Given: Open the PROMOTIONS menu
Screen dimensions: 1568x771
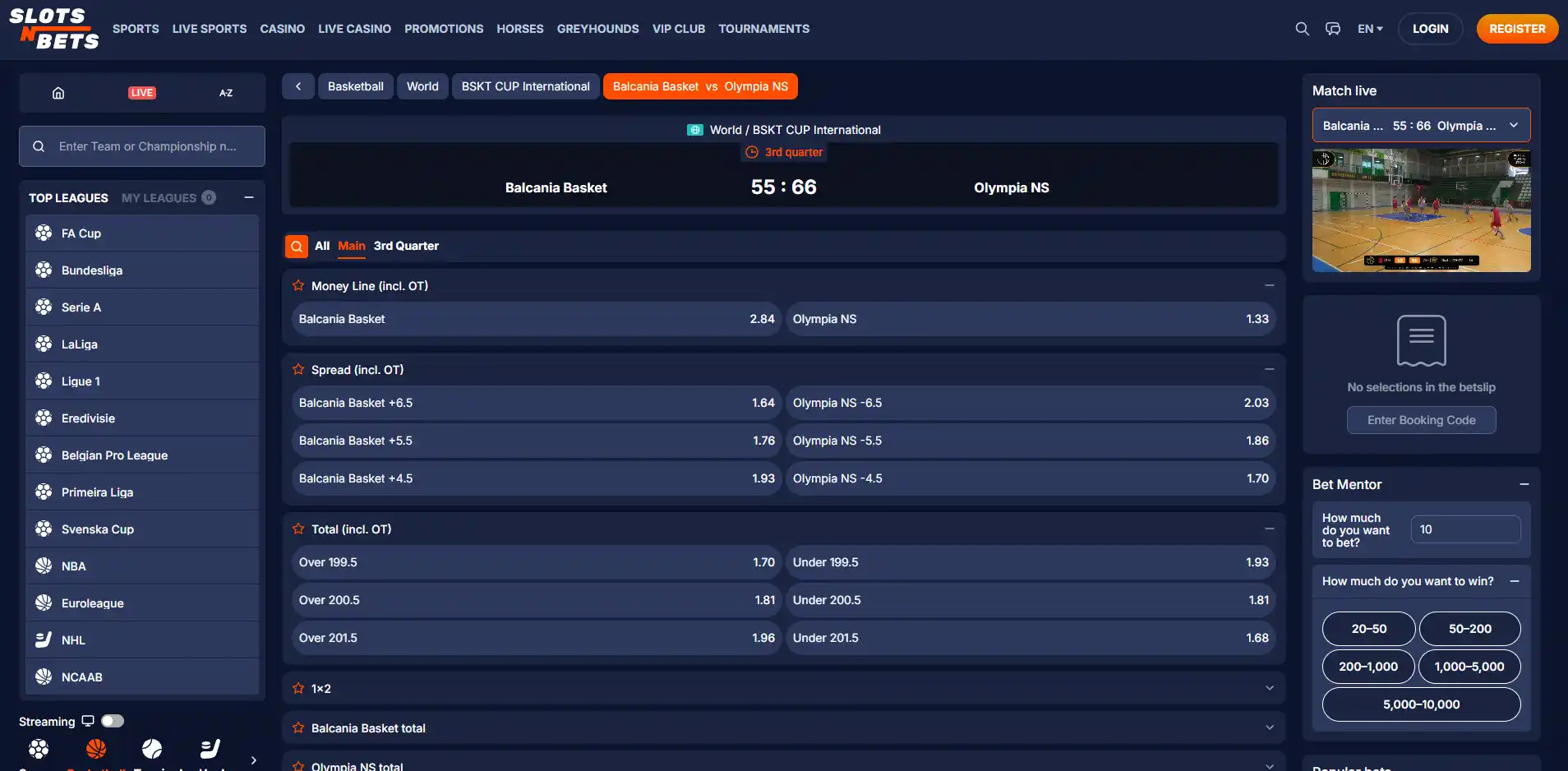Looking at the screenshot, I should (444, 29).
